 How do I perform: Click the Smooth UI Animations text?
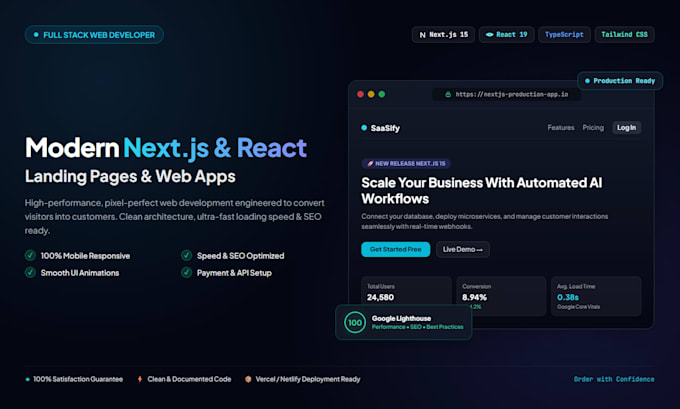pos(80,273)
